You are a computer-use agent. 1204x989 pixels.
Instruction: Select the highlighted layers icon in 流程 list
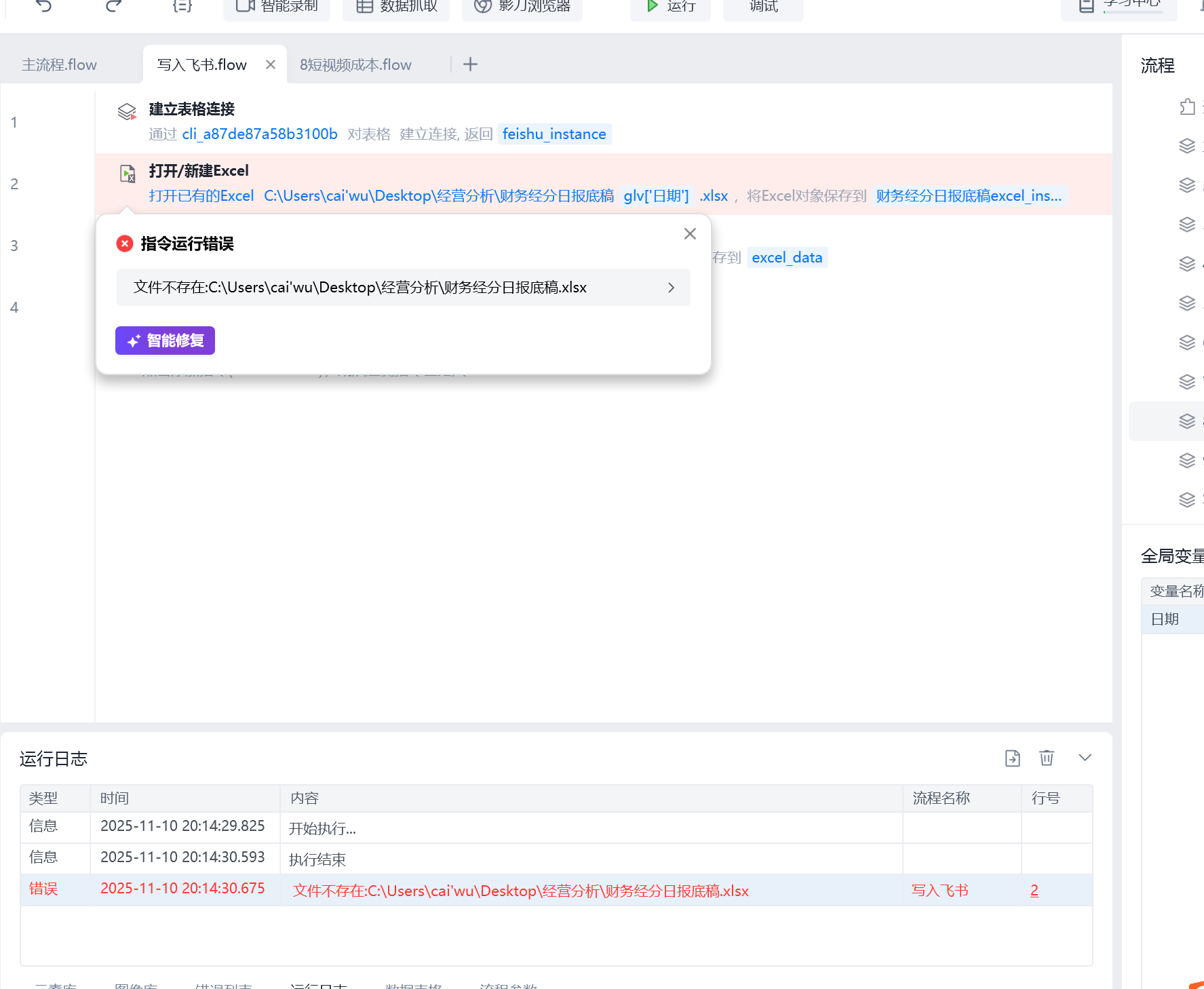click(x=1186, y=421)
